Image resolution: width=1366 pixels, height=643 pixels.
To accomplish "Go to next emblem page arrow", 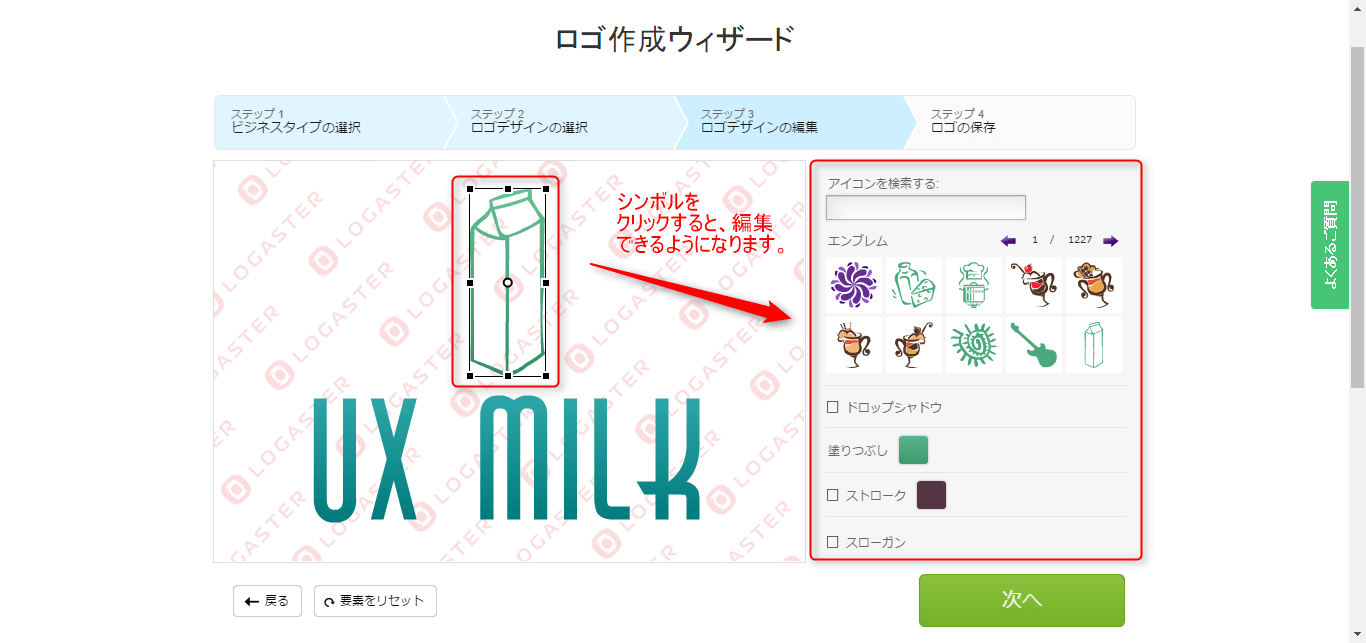I will click(1110, 241).
